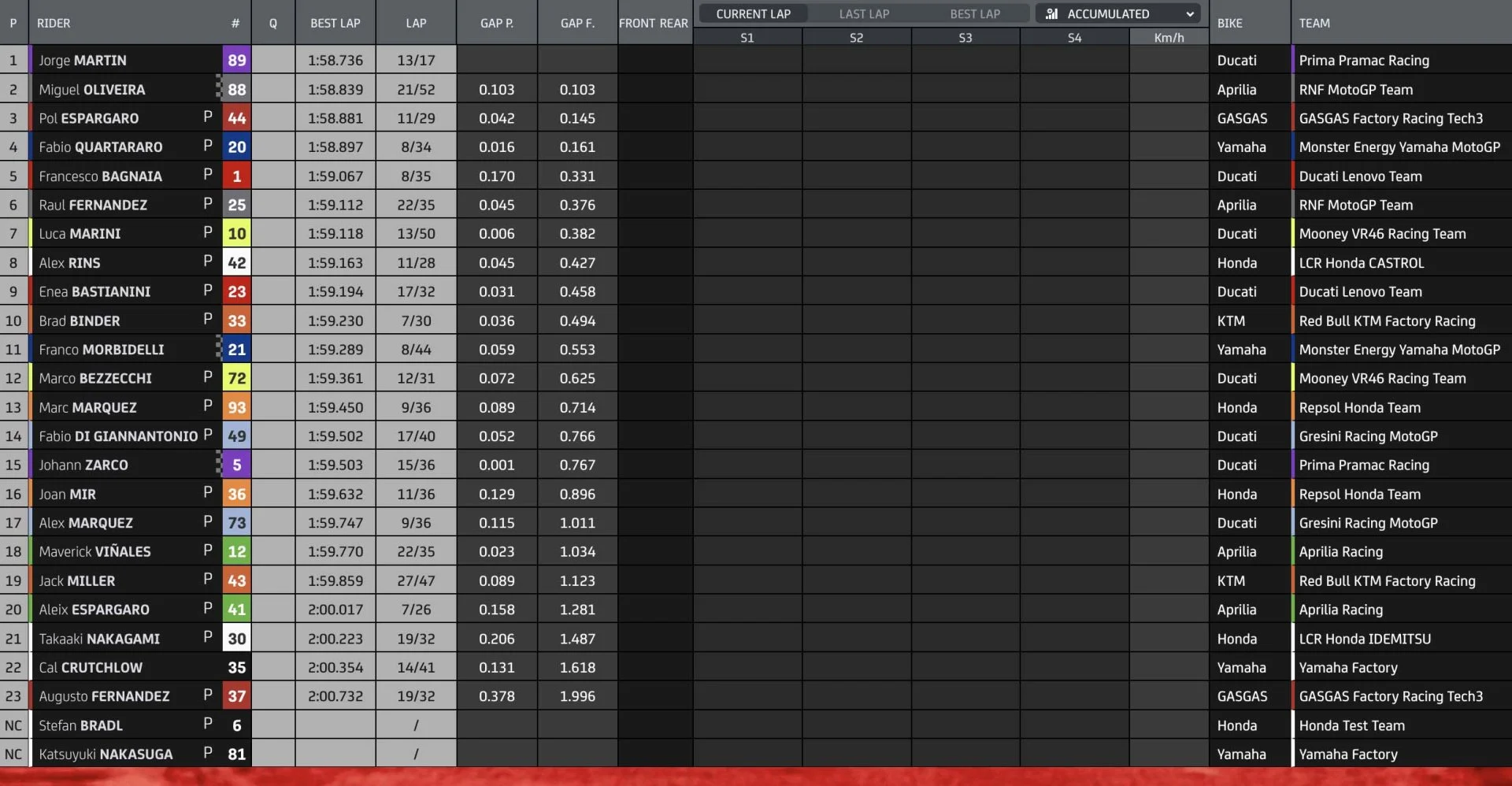The image size is (1512, 786).
Task: Sort by the P position column header
Action: coord(13,23)
